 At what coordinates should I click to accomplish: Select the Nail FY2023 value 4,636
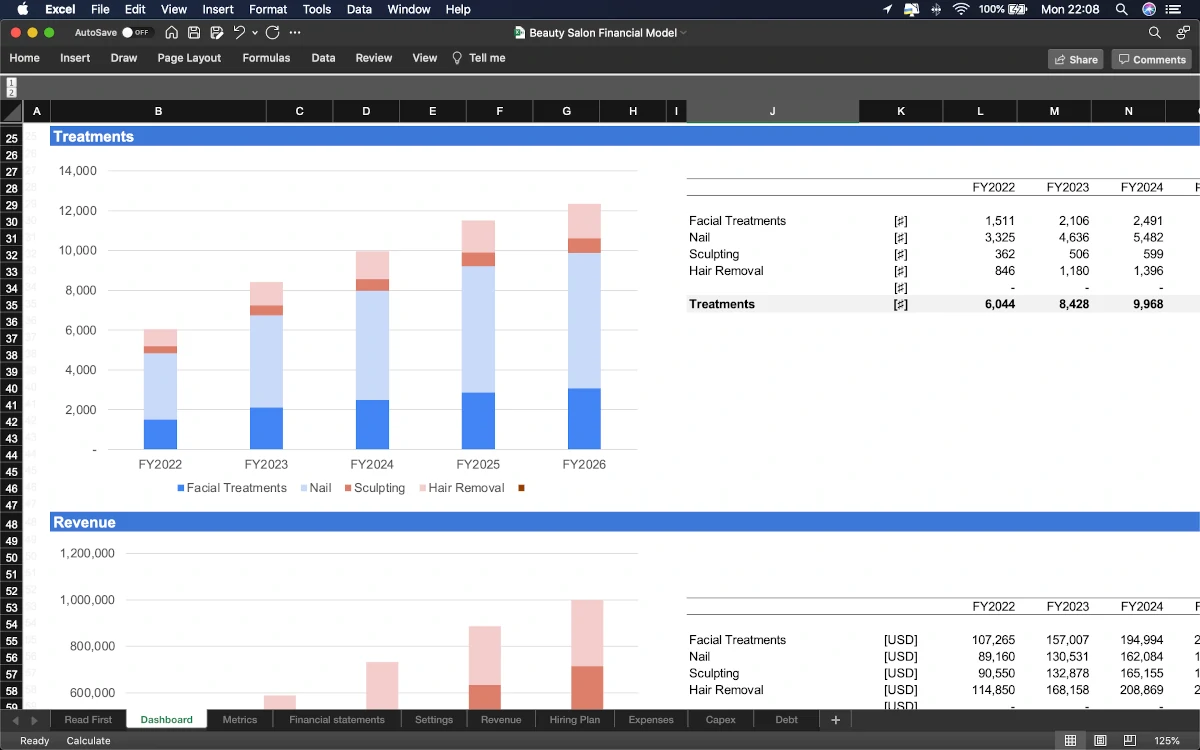[1054, 238]
